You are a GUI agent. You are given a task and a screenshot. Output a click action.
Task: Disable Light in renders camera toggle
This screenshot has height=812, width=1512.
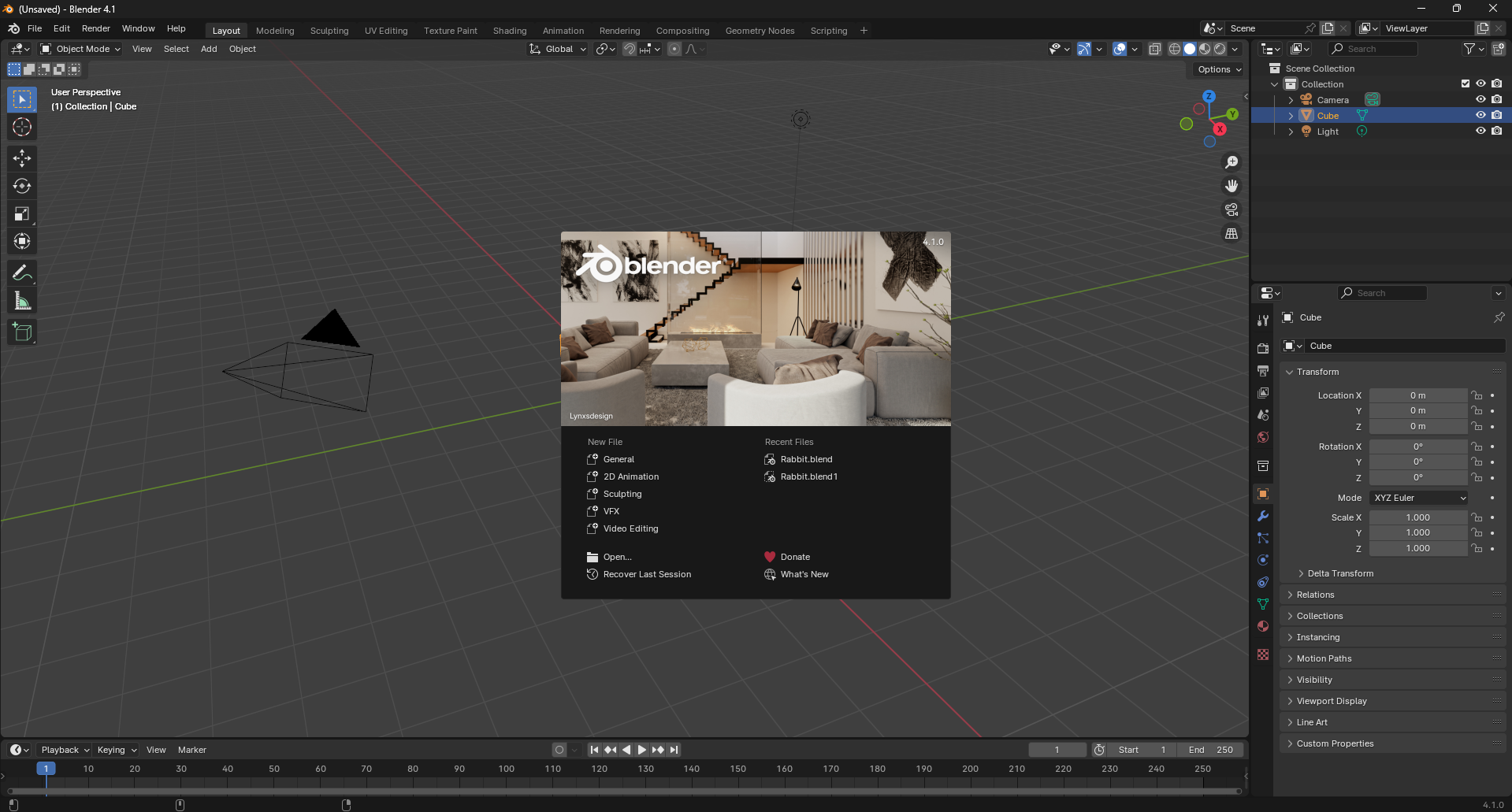pyautogui.click(x=1496, y=131)
